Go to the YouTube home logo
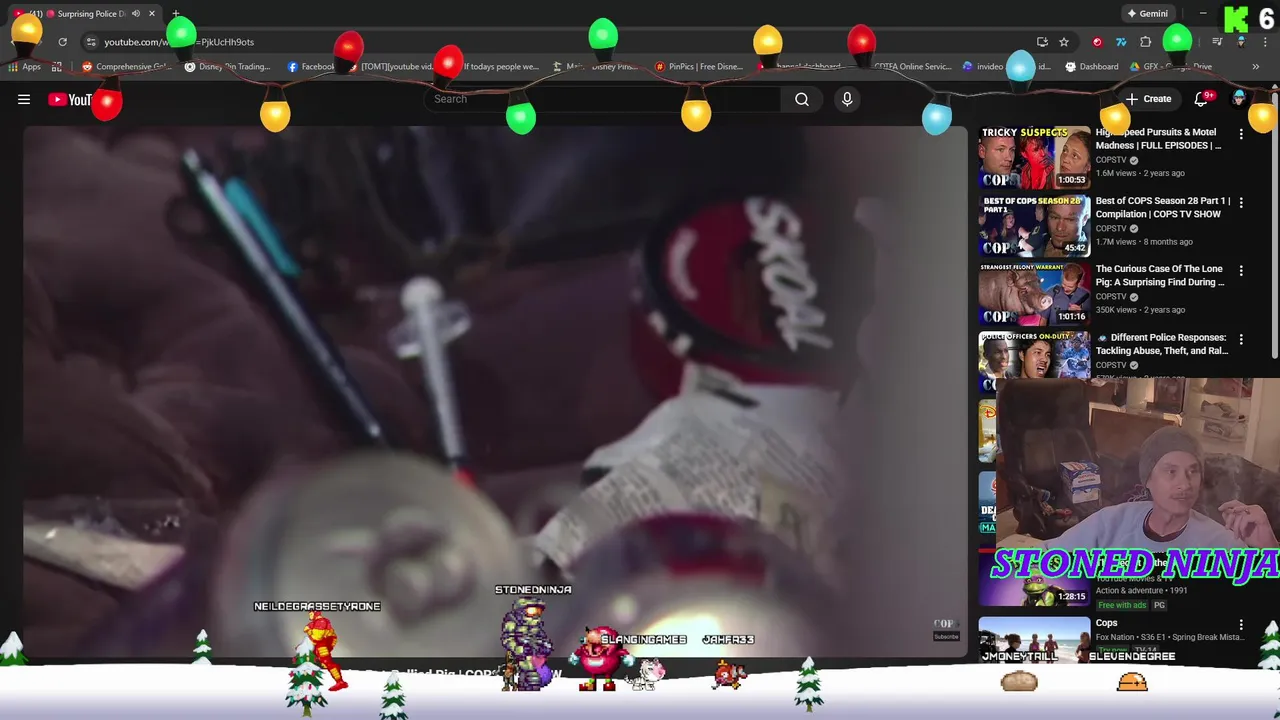The height and width of the screenshot is (720, 1280). [69, 99]
